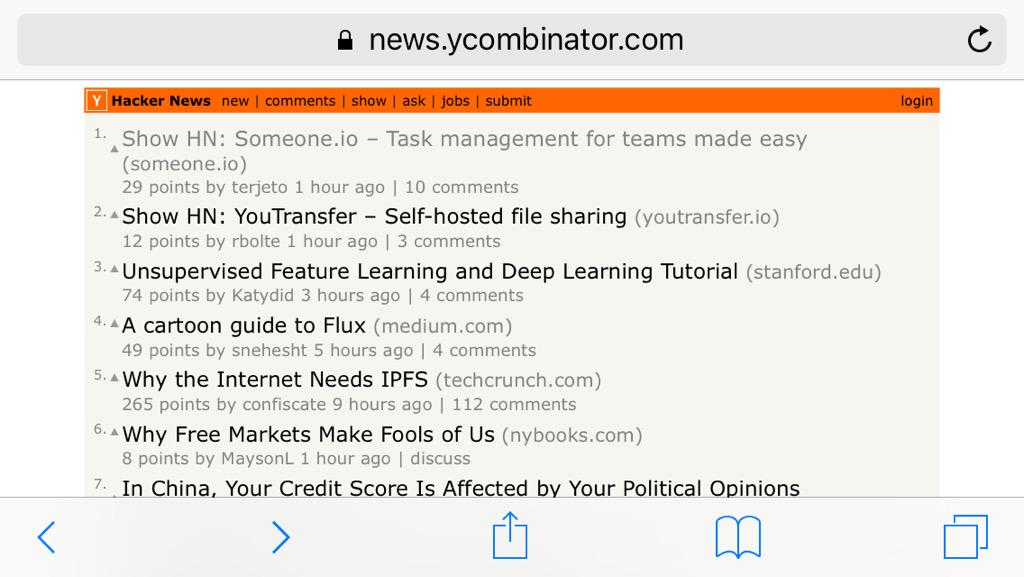View user terjeto's profile
The width and height of the screenshot is (1024, 577).
click(259, 187)
